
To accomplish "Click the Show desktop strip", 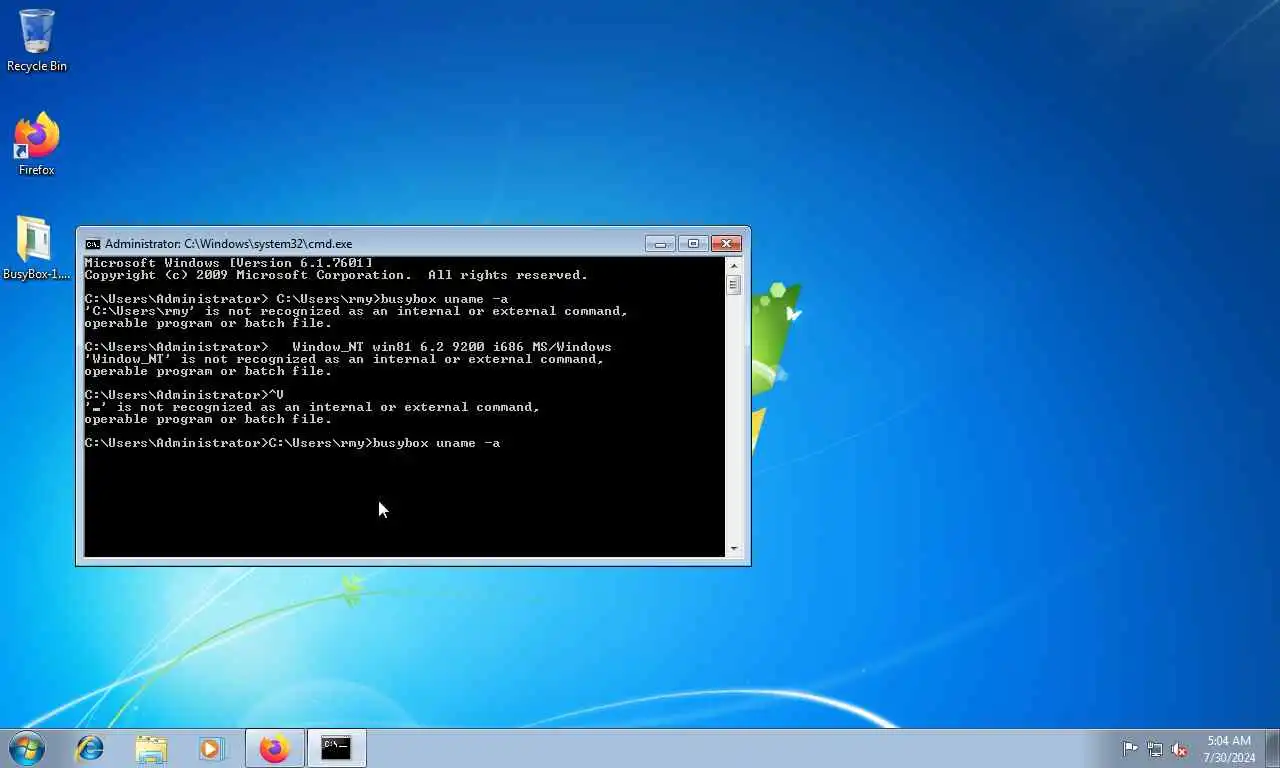I will point(1272,749).
